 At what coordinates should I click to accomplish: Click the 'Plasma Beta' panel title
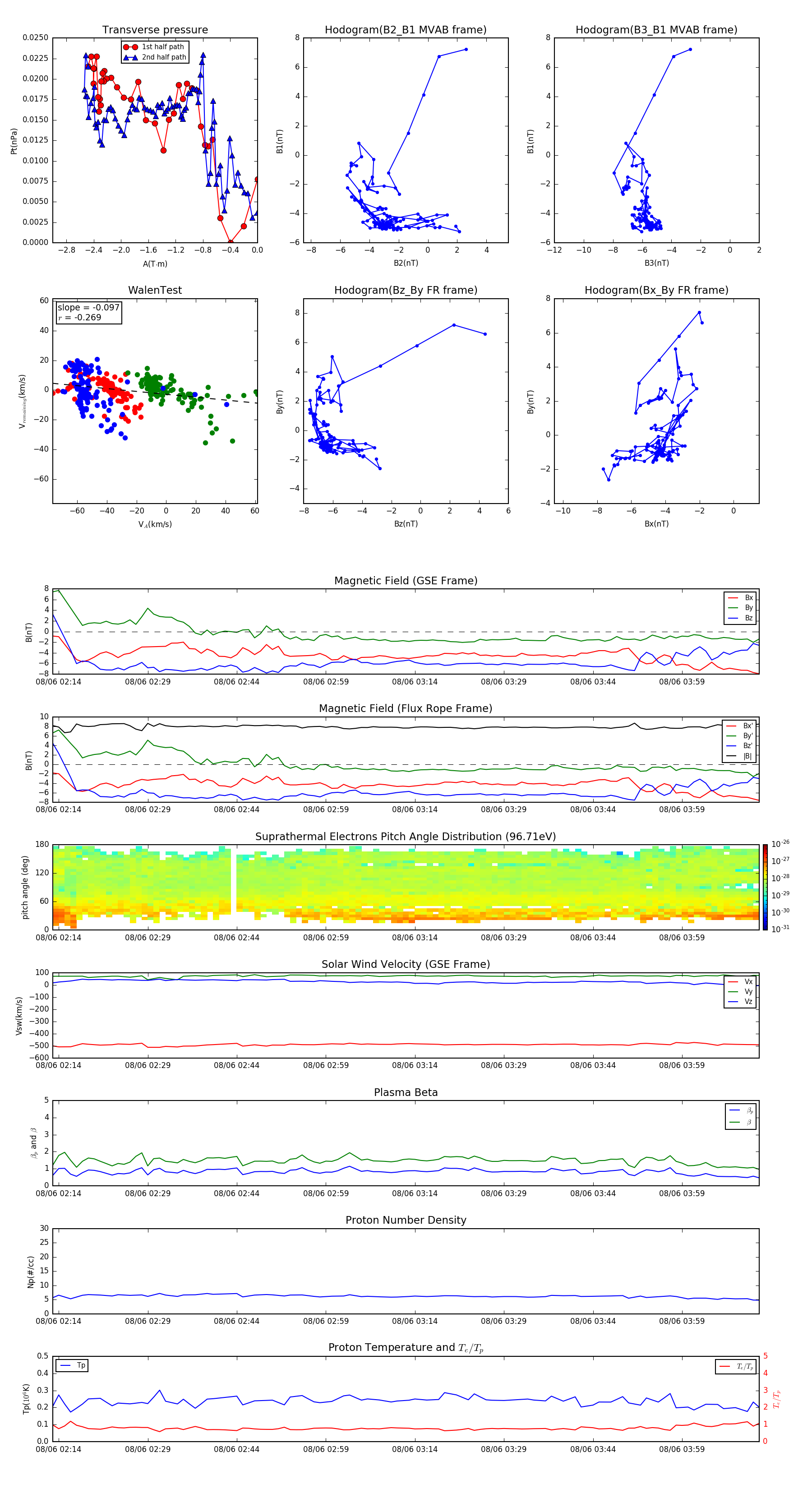(x=406, y=1092)
